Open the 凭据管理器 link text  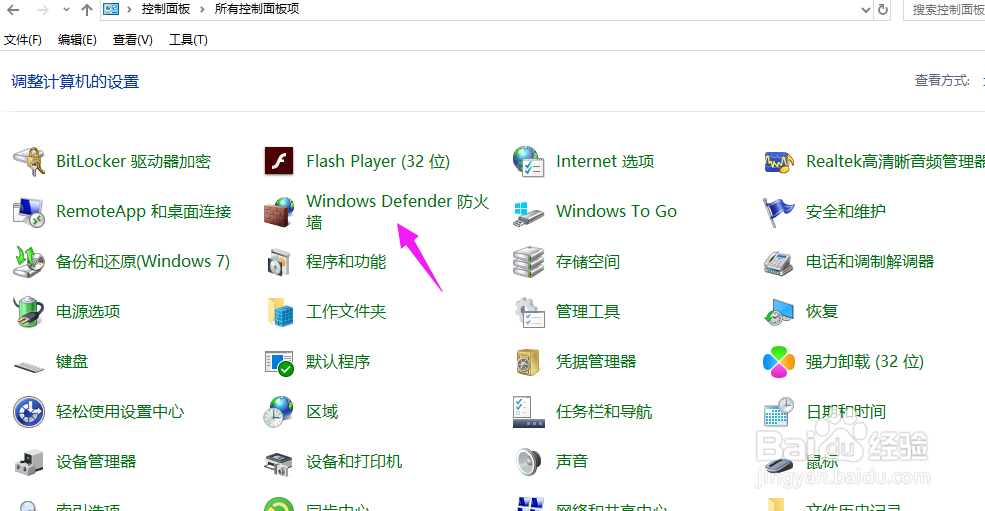tap(596, 361)
